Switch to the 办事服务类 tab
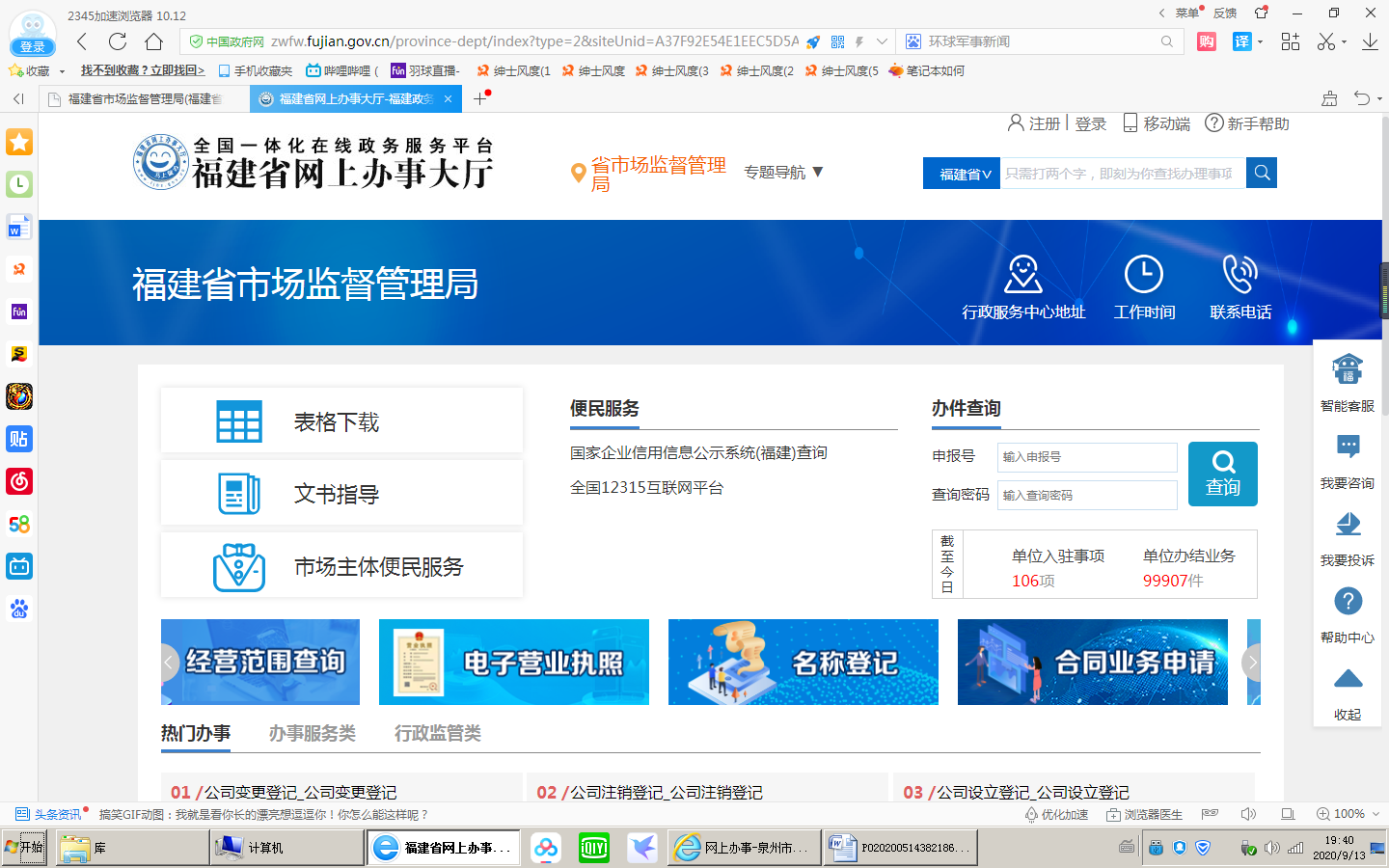Screen dimensions: 1389x868 click(312, 733)
